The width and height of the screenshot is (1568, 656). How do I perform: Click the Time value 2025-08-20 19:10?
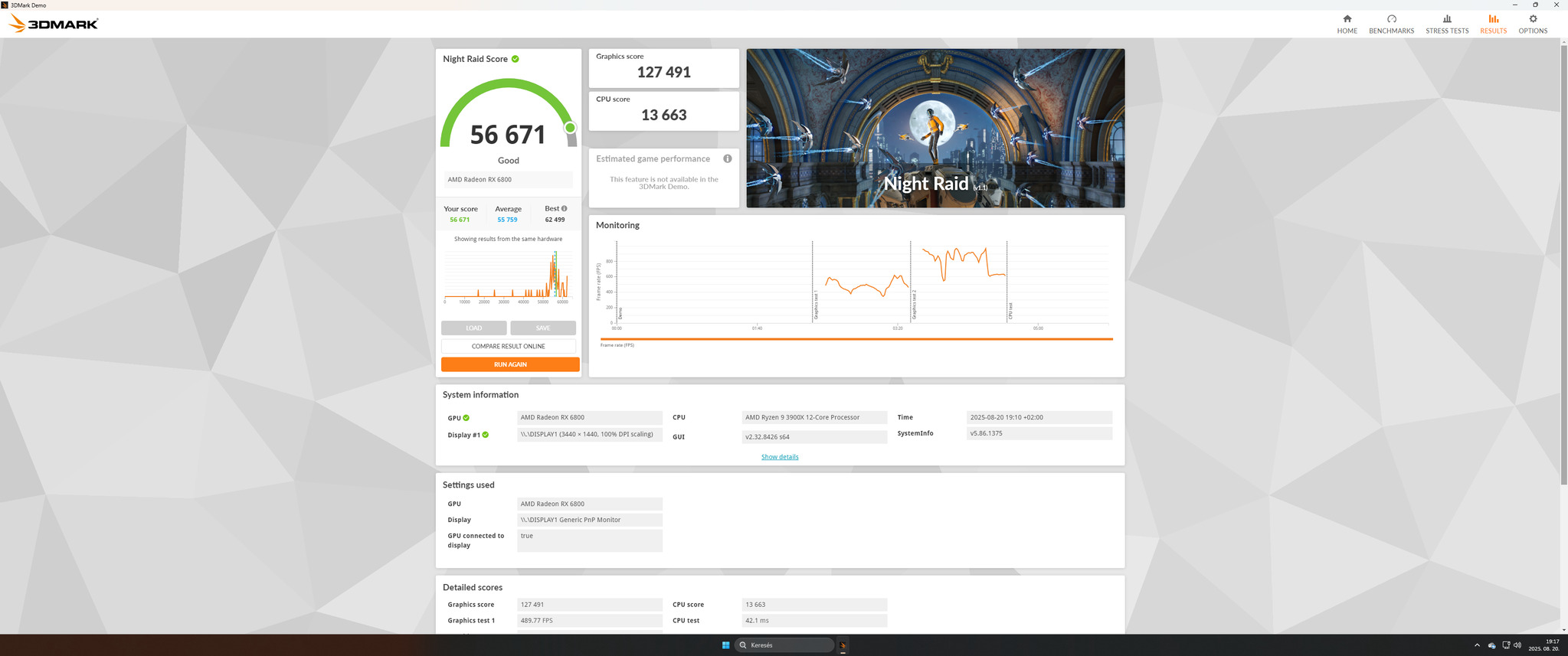[x=1039, y=418]
